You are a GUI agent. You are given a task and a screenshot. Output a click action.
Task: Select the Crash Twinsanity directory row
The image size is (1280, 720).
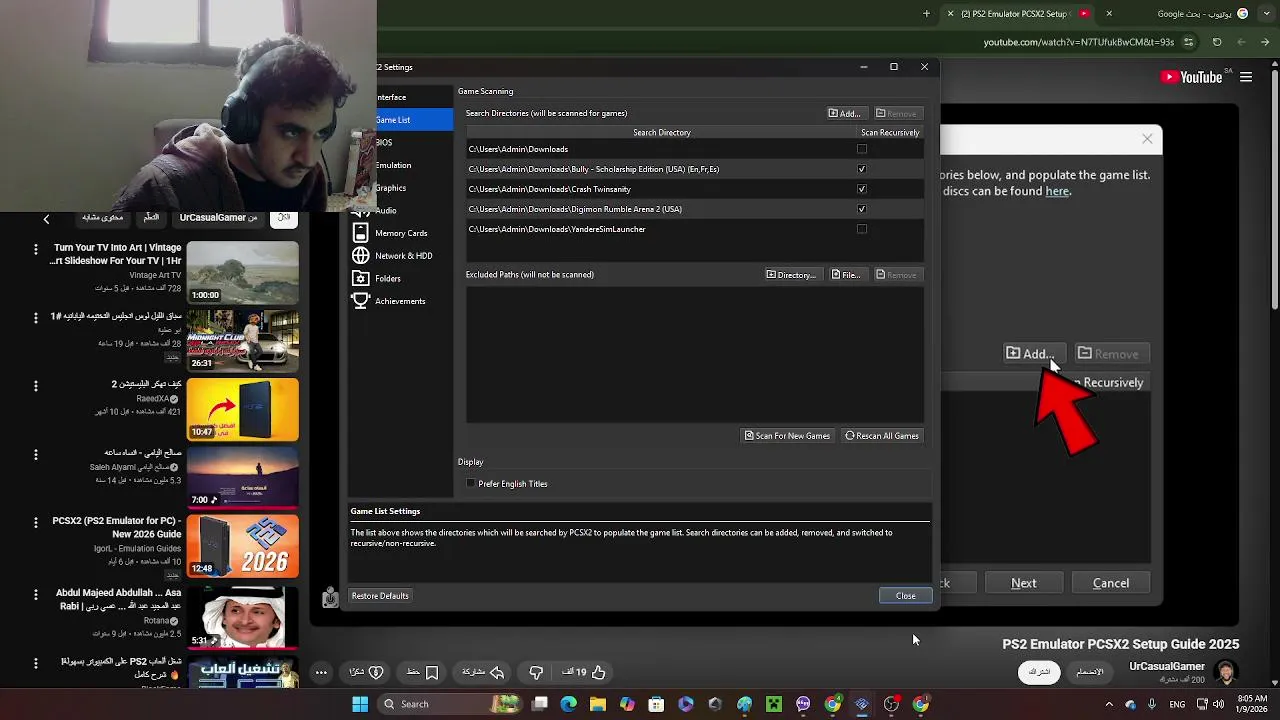(695, 189)
